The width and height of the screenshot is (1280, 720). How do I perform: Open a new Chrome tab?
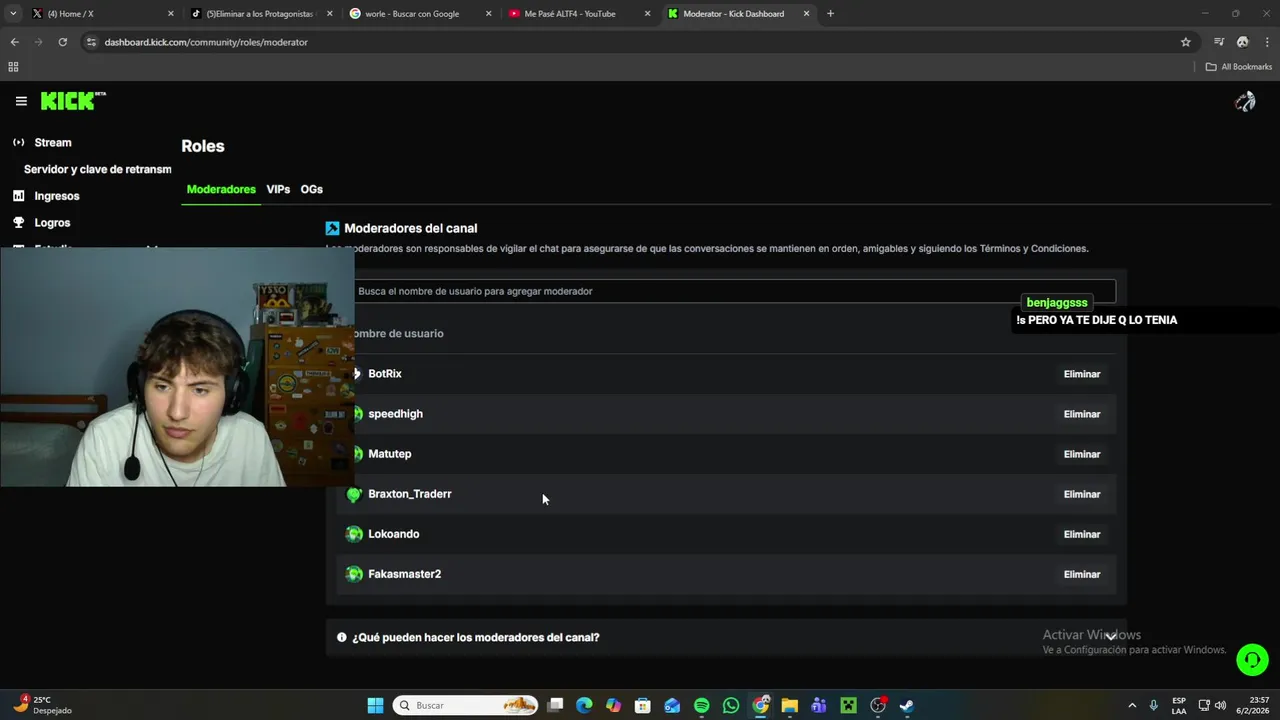pos(831,14)
